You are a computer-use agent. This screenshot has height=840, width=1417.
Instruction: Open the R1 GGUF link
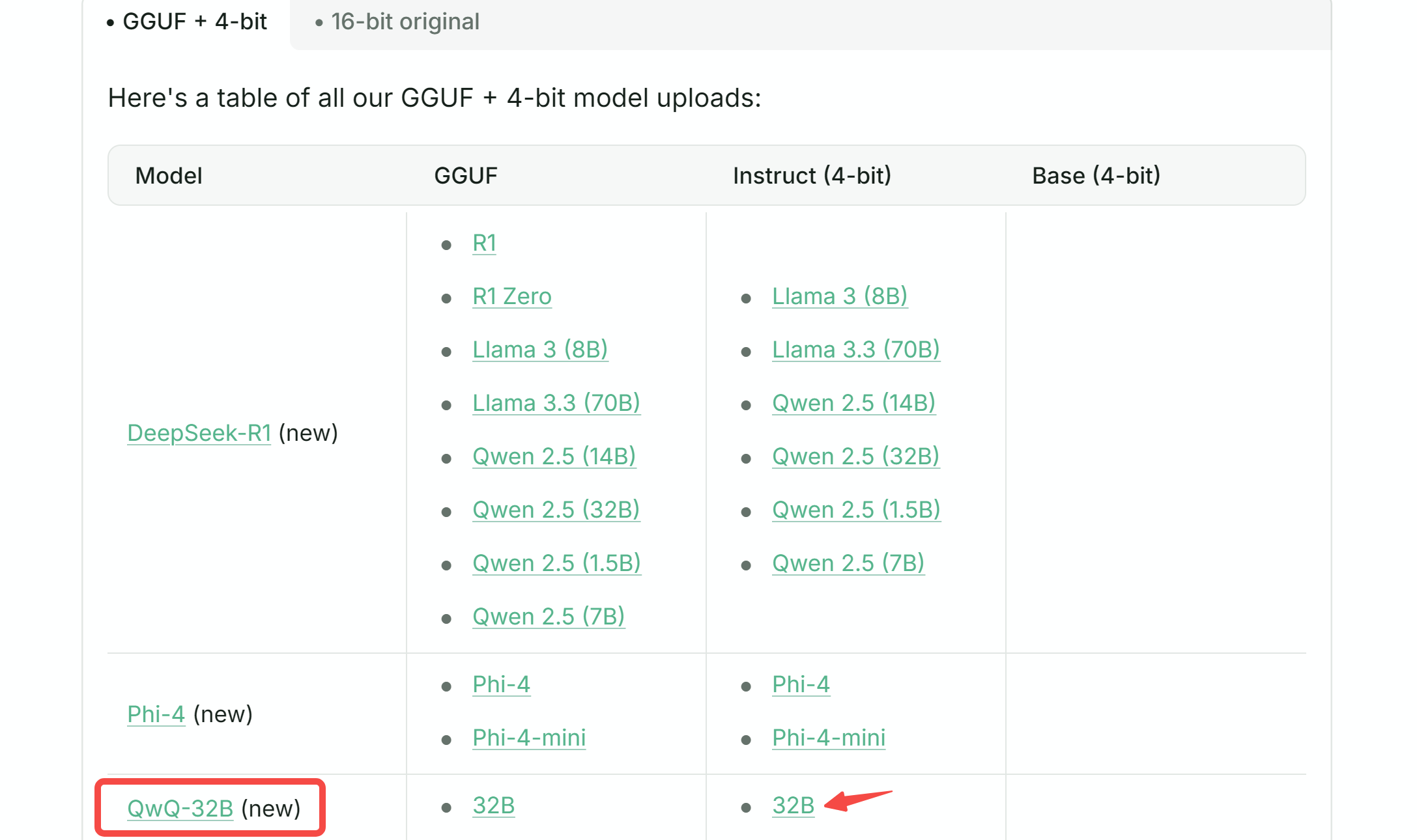pos(484,243)
